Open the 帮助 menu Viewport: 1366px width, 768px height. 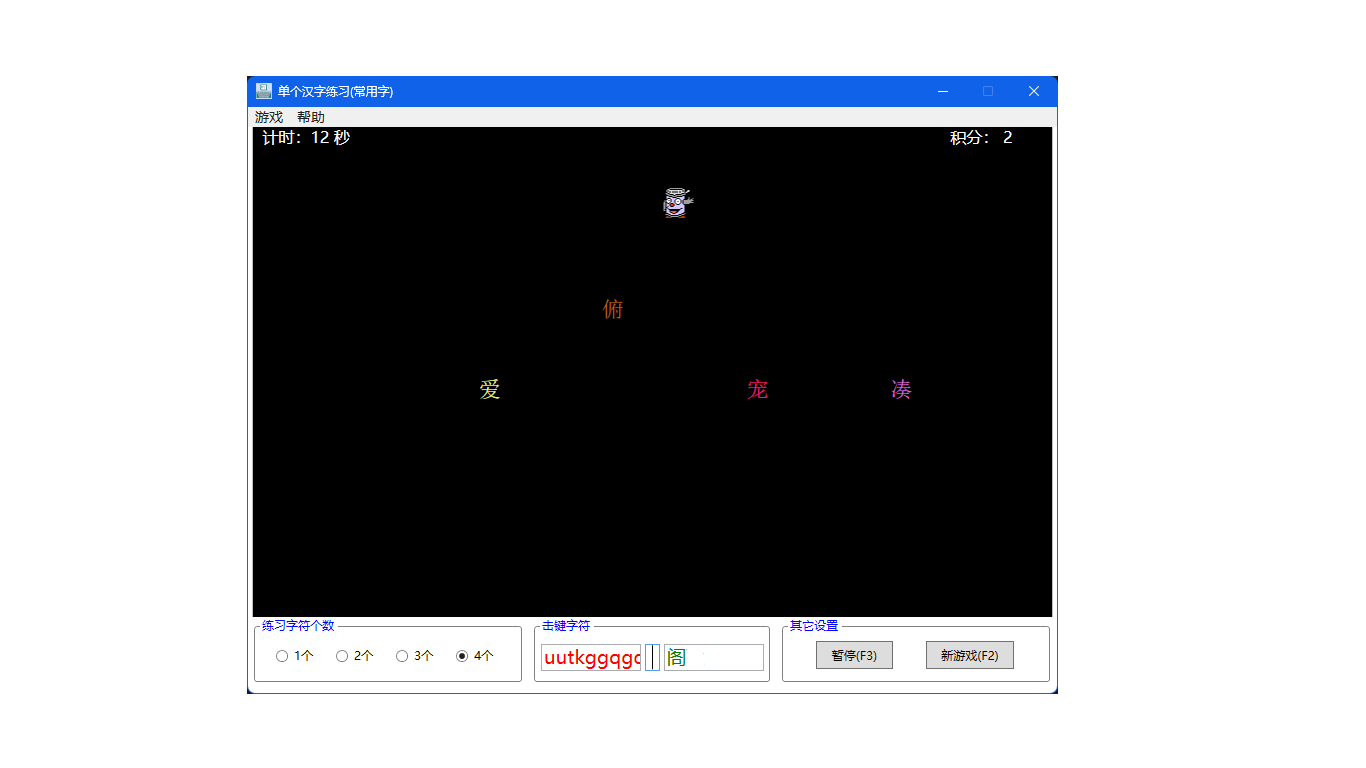[311, 117]
